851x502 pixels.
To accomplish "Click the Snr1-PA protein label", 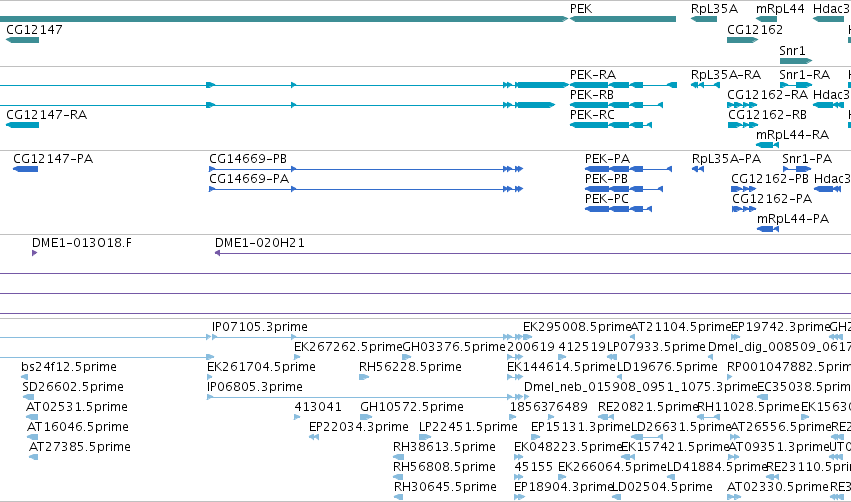I will click(807, 159).
